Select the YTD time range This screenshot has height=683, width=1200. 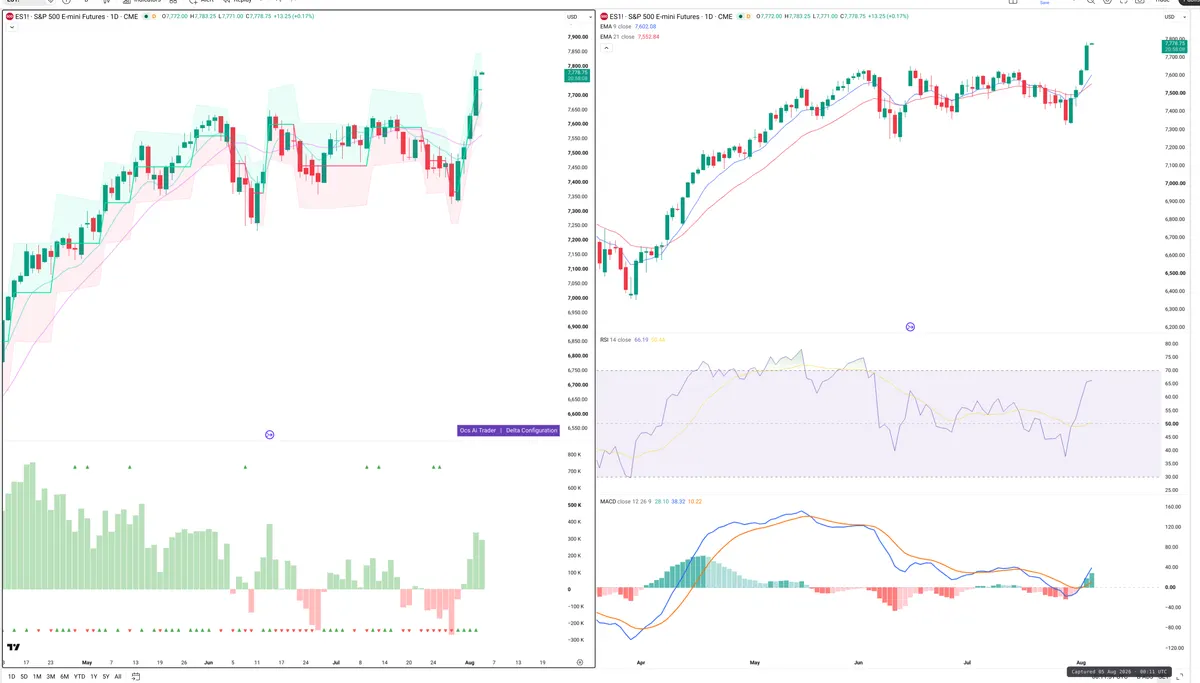79,677
